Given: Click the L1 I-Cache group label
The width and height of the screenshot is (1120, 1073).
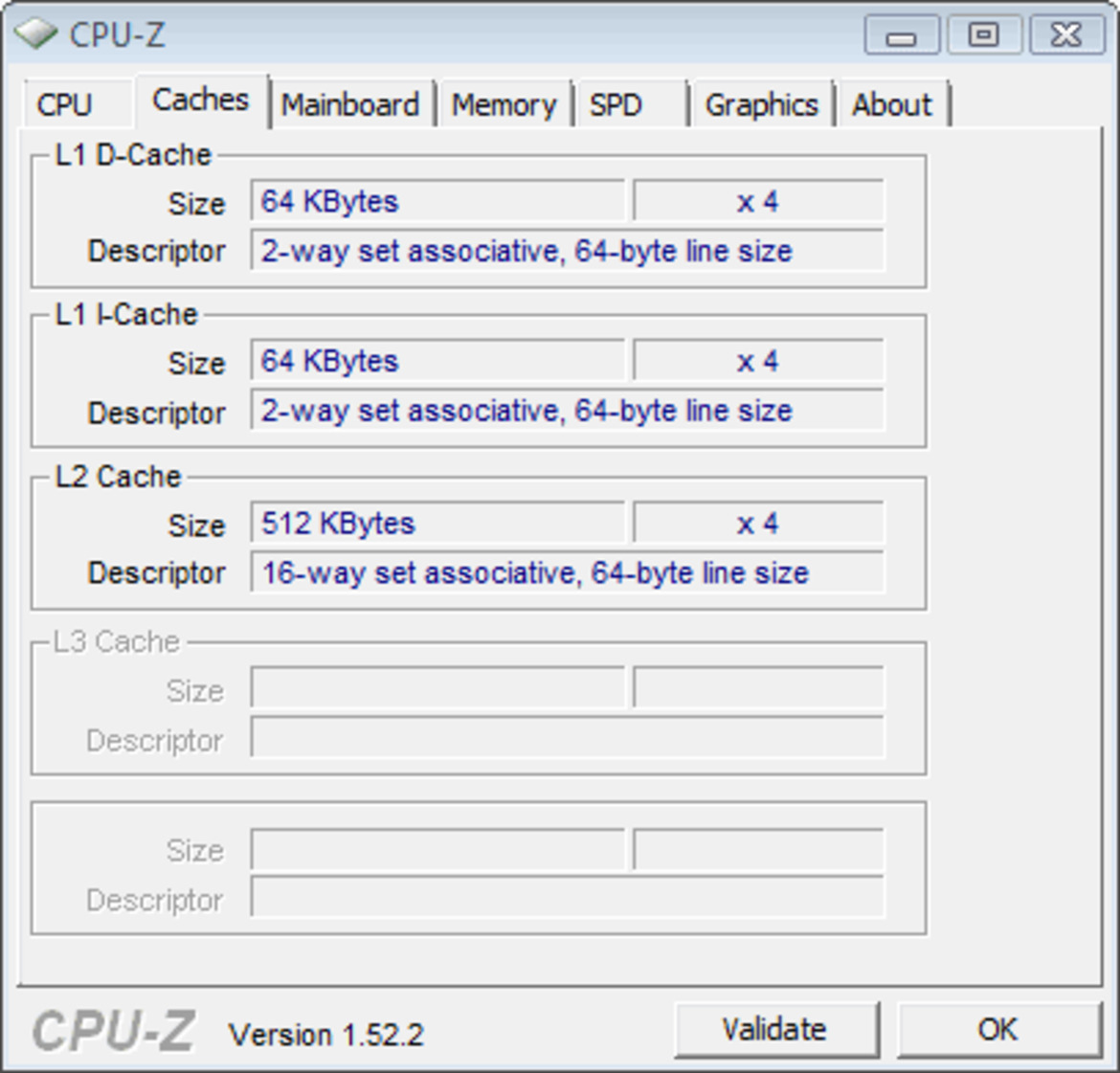Looking at the screenshot, I should pyautogui.click(x=126, y=314).
